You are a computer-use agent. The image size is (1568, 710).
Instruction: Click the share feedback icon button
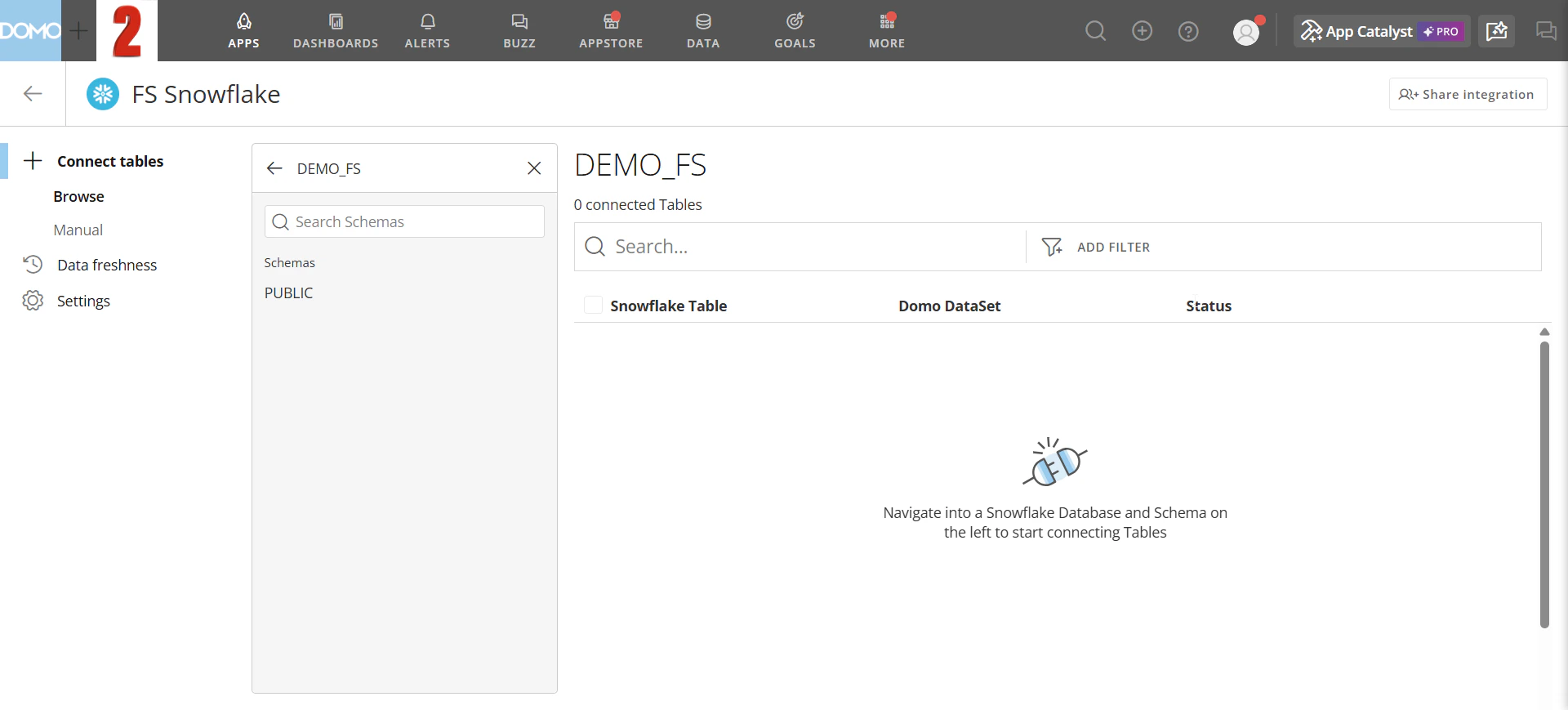tap(1496, 31)
